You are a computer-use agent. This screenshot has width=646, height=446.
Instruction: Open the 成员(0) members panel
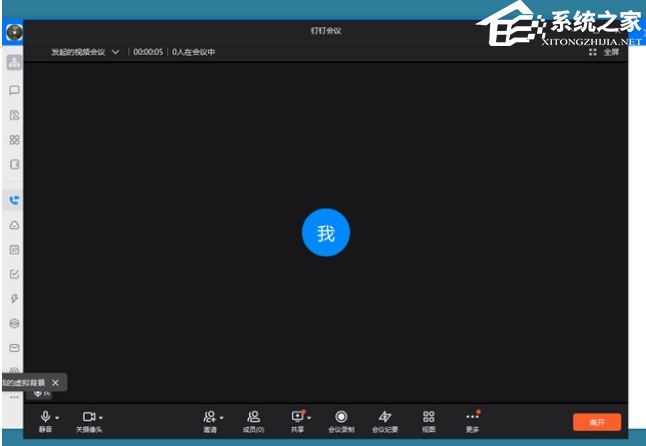click(x=253, y=421)
